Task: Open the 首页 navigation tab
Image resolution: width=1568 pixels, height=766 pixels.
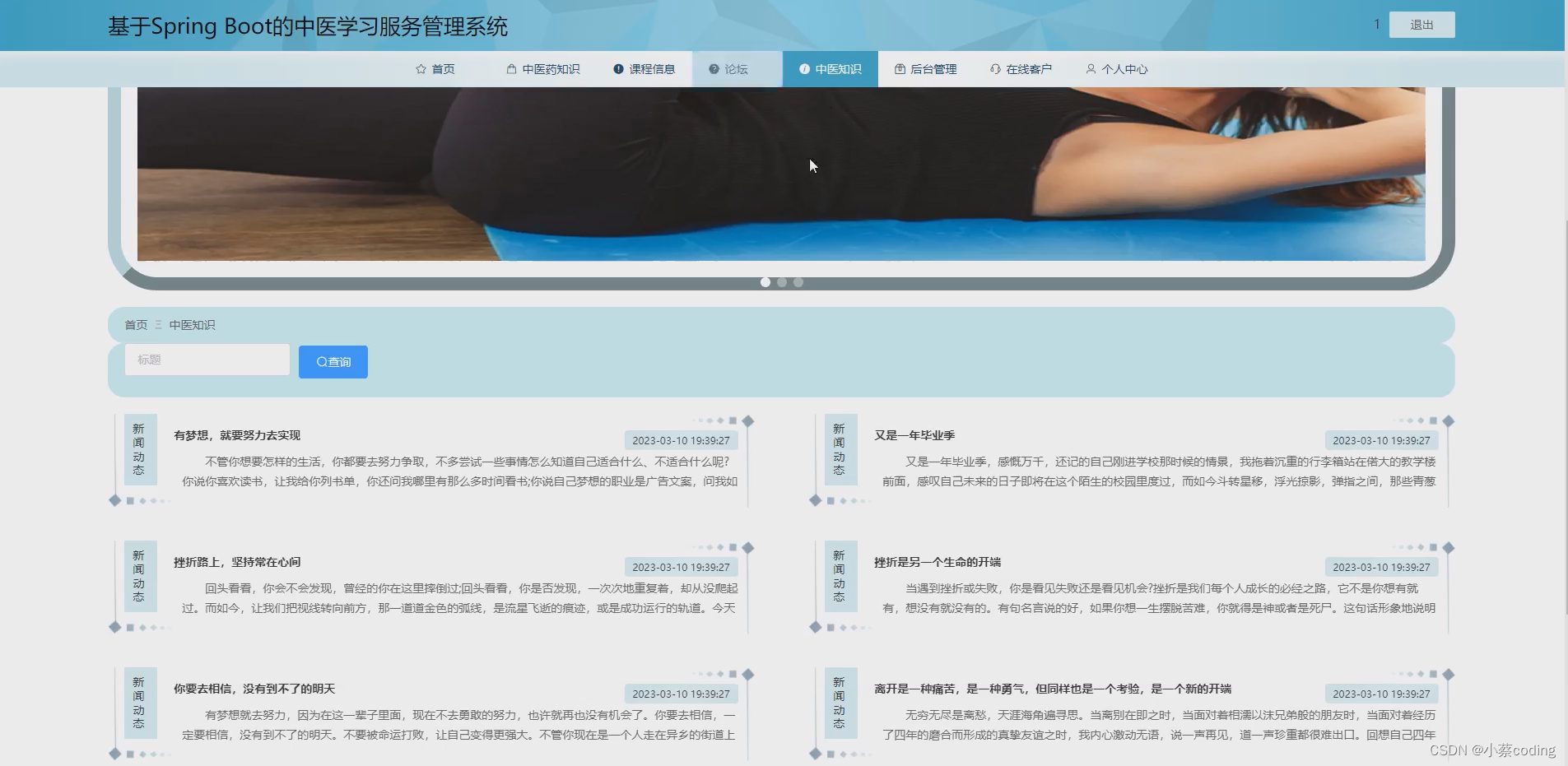Action: [435, 69]
